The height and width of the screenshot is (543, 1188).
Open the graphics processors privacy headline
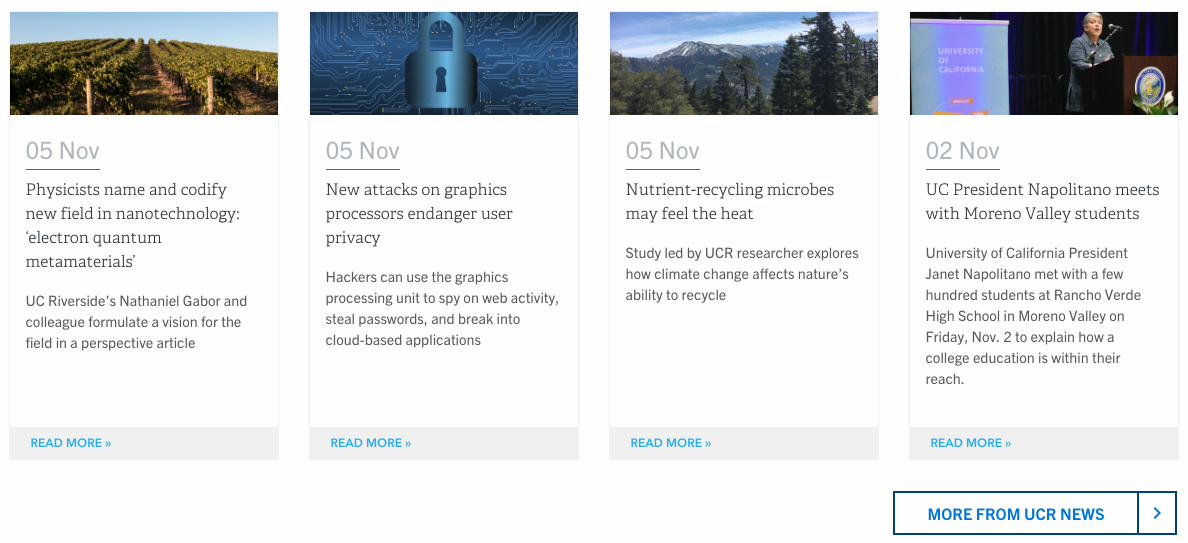[x=419, y=213]
